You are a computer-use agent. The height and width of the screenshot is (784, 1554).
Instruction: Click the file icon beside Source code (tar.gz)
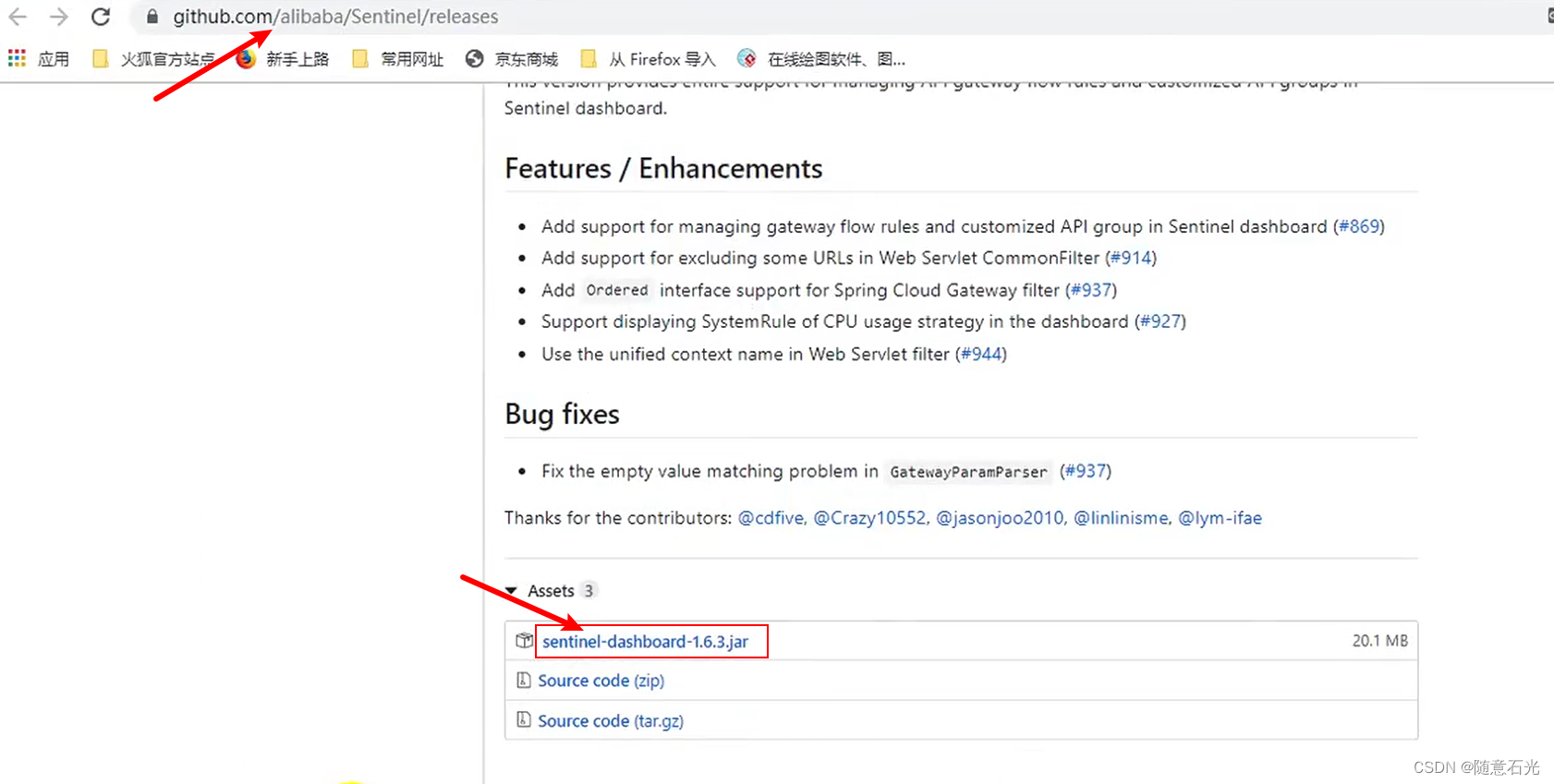524,719
